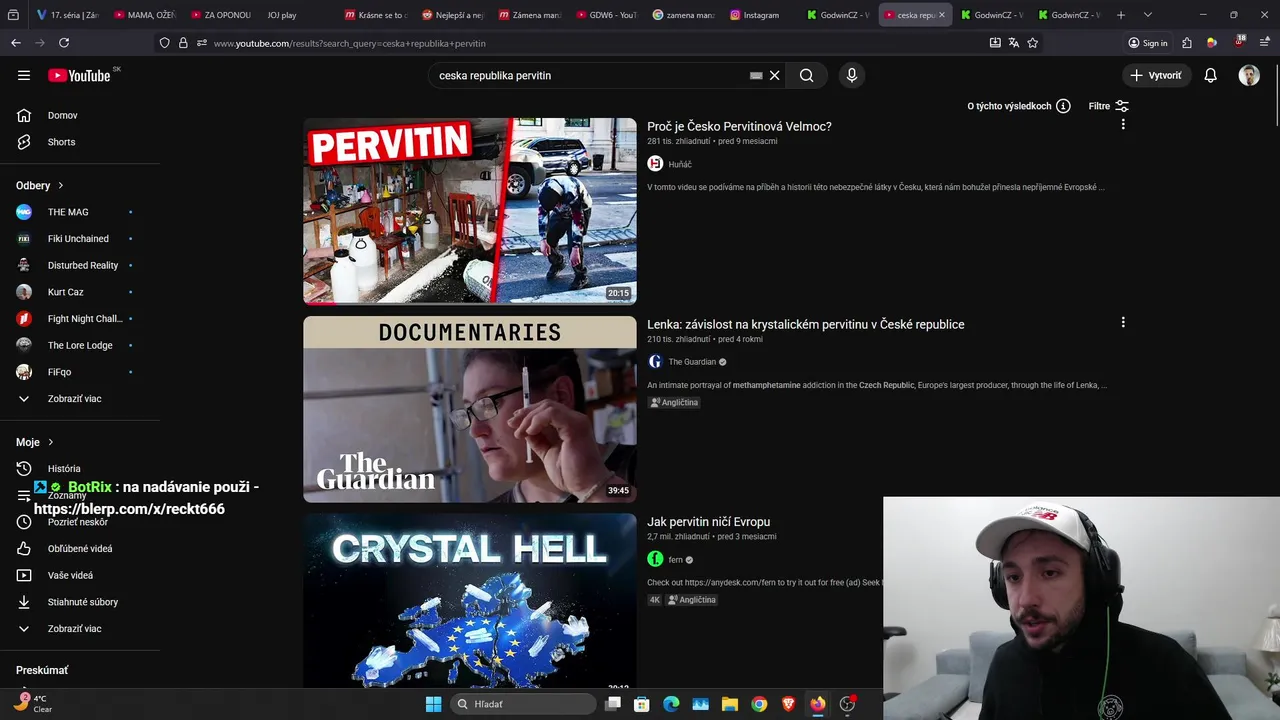Open options menu for Lenka video
The height and width of the screenshot is (720, 1280).
tap(1123, 322)
